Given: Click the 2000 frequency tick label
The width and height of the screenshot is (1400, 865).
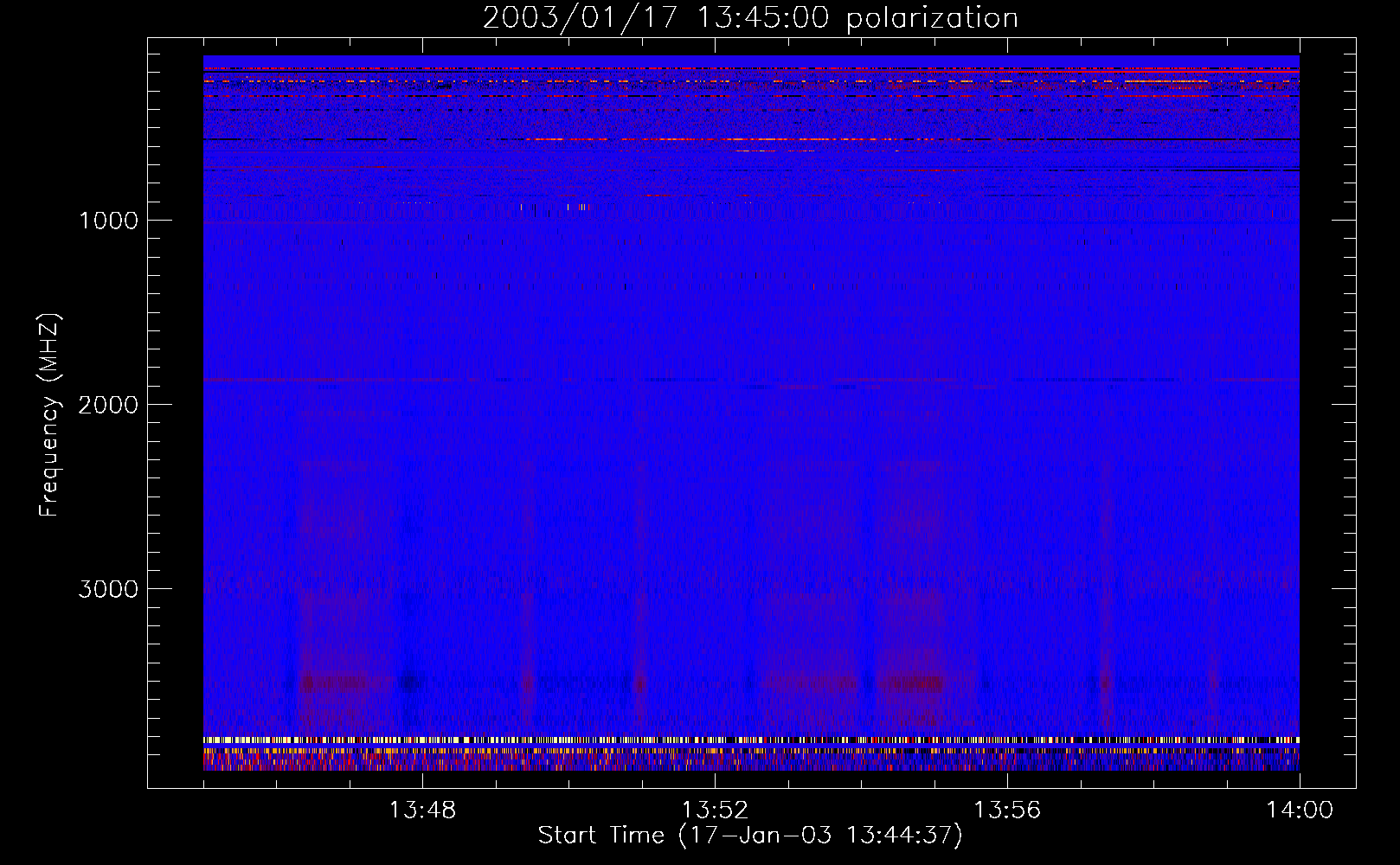Looking at the screenshot, I should coord(108,405).
